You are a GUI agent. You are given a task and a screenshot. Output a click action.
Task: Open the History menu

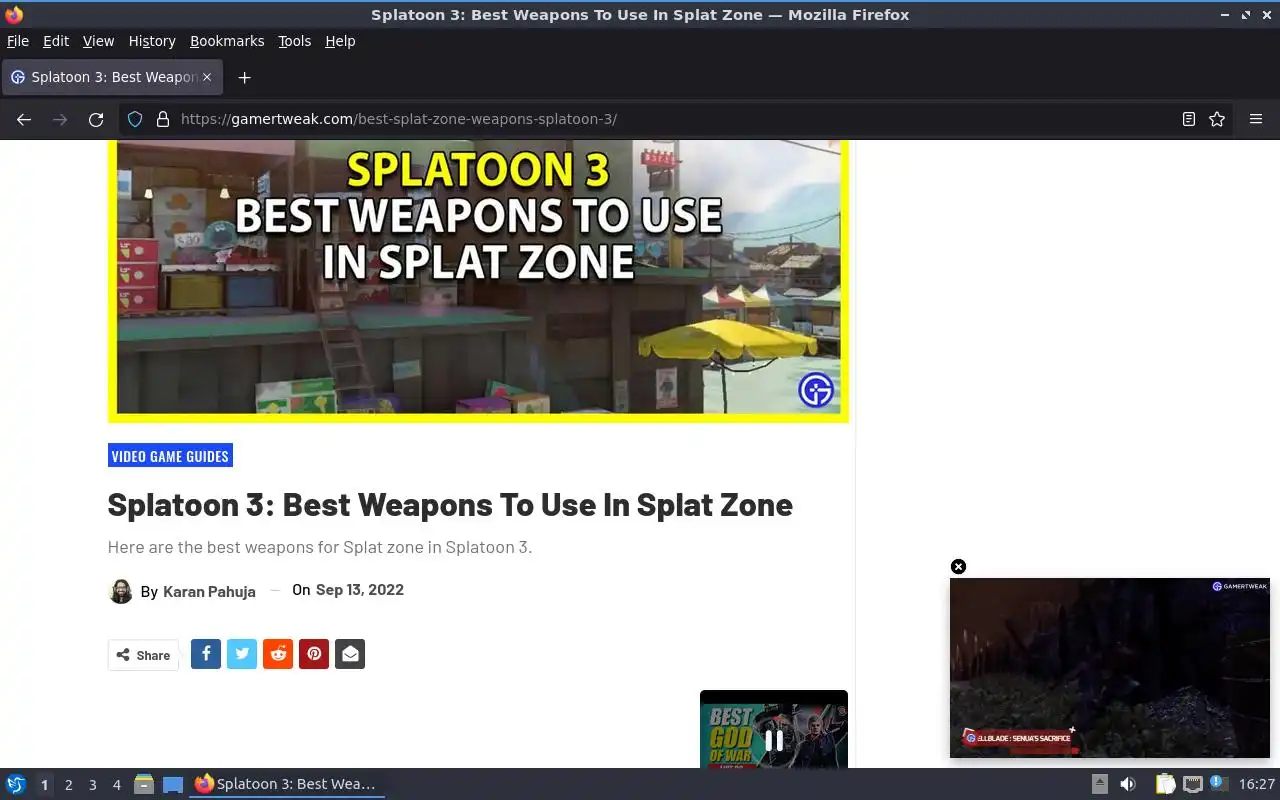tap(152, 41)
